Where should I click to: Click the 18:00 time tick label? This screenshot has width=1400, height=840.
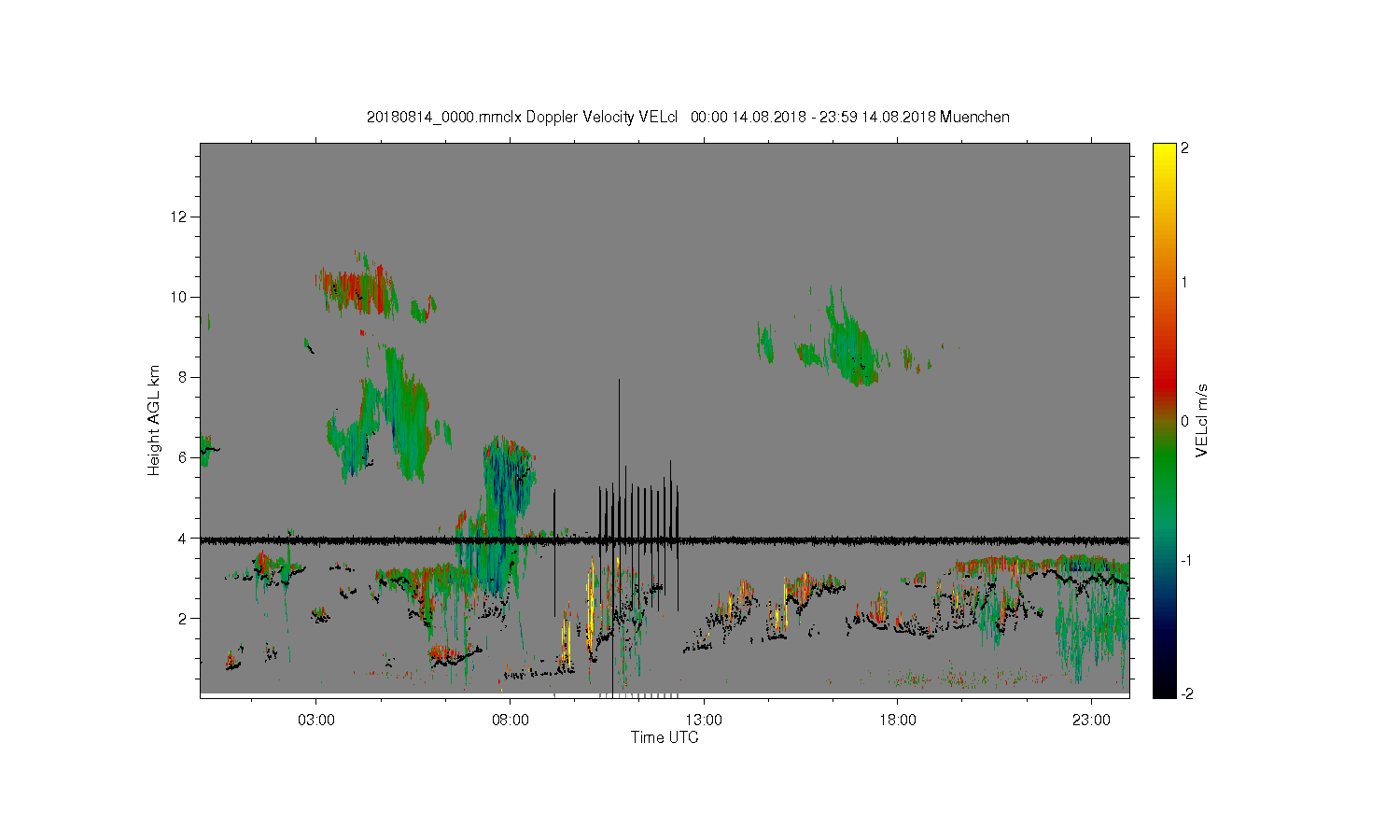coord(898,721)
